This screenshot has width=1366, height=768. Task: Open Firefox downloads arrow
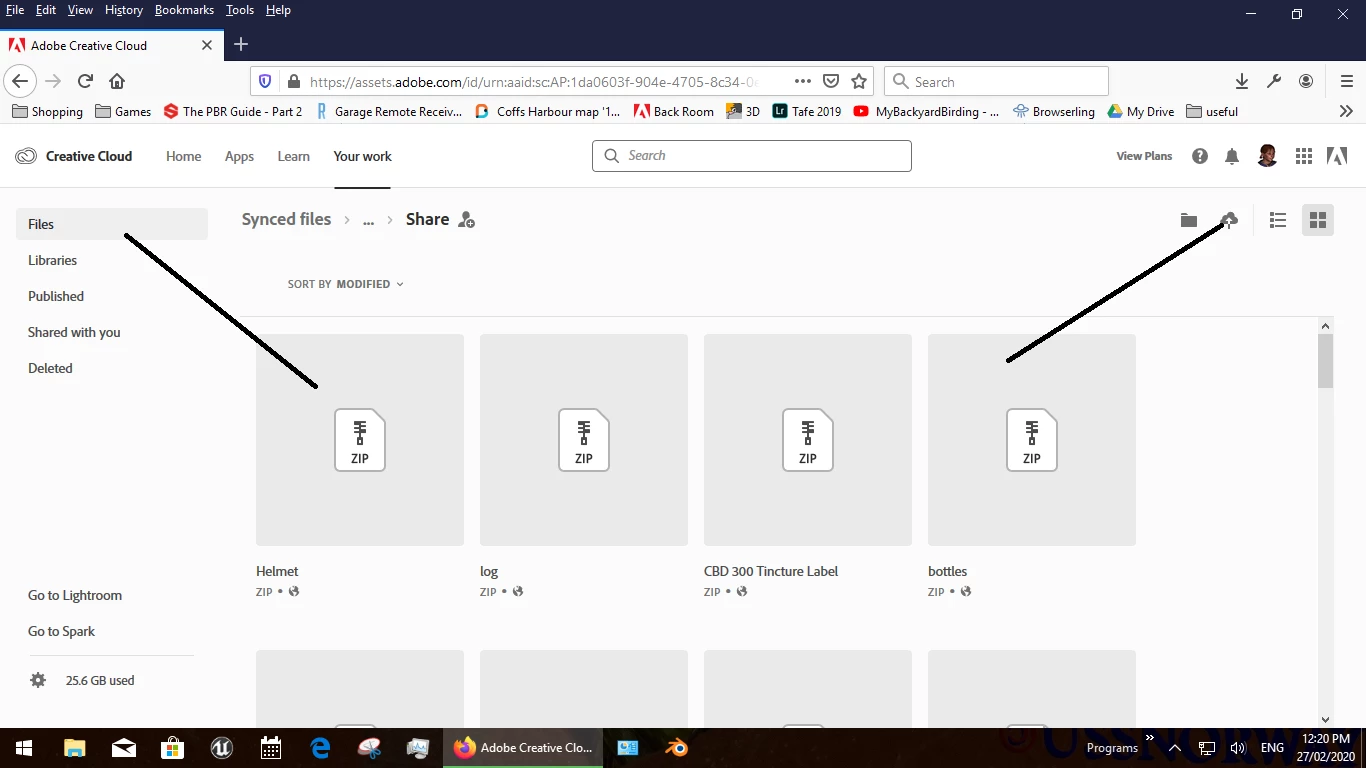tap(1241, 81)
